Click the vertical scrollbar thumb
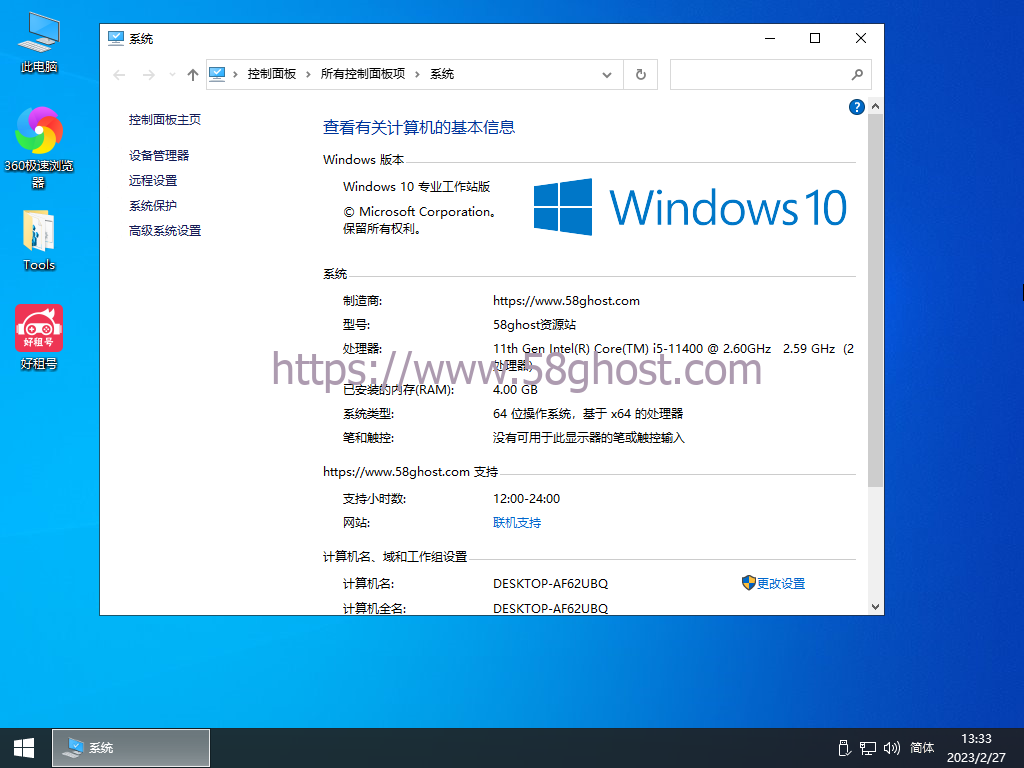 [875, 300]
